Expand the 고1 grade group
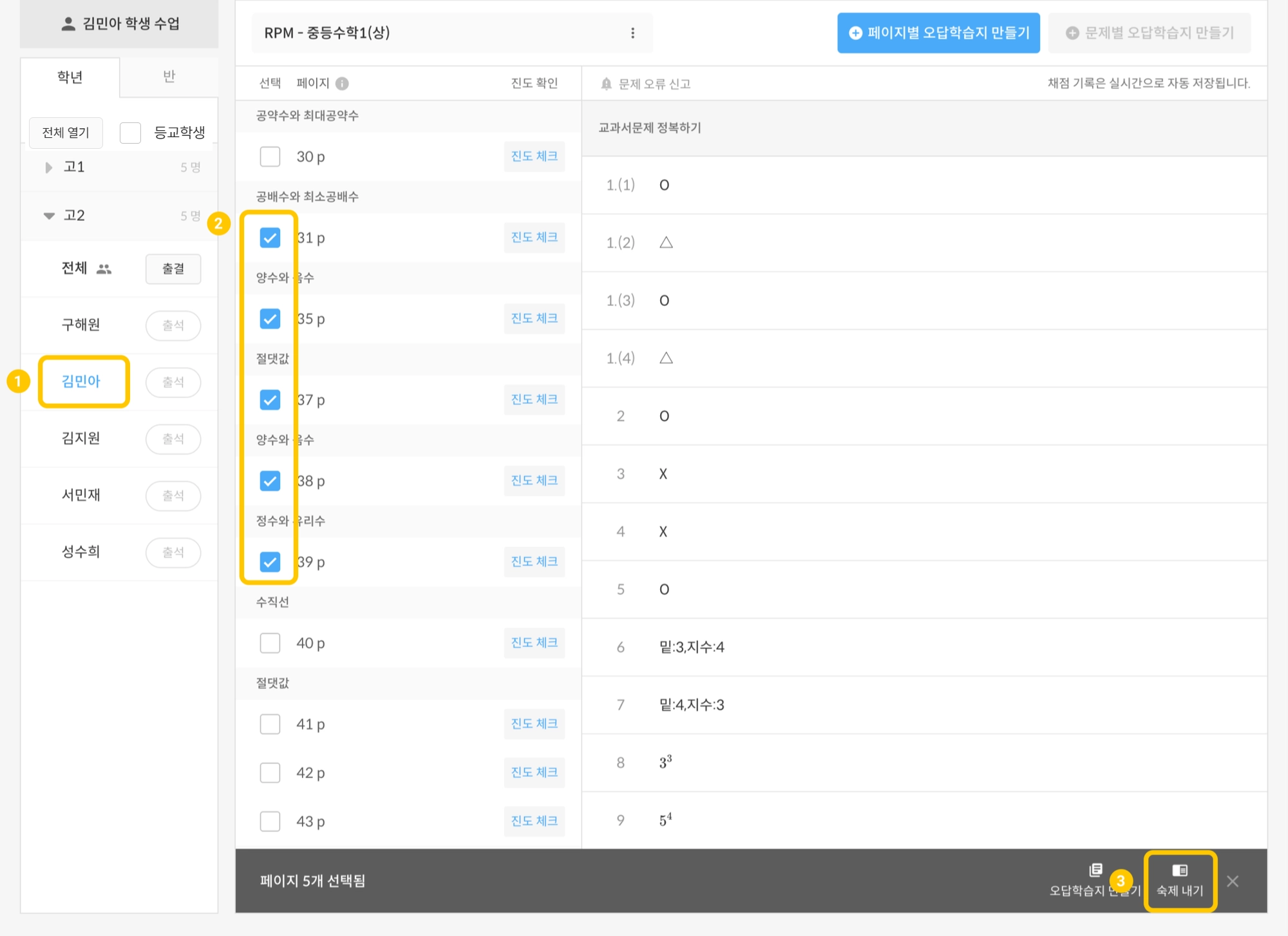Screen dimensions: 1288x936 (x=49, y=167)
